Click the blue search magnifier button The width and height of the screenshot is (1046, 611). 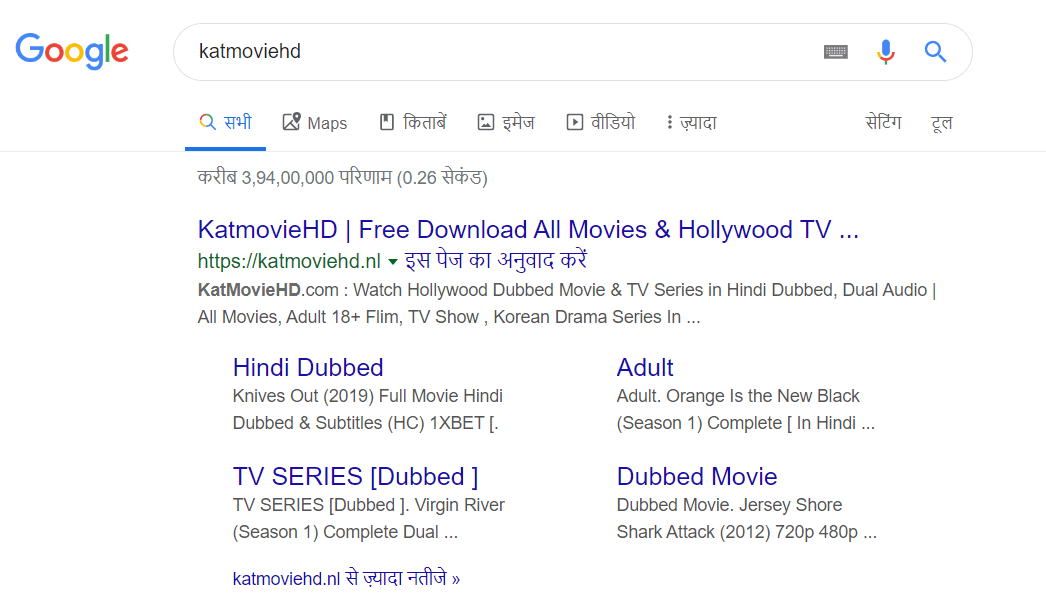pyautogui.click(x=935, y=52)
